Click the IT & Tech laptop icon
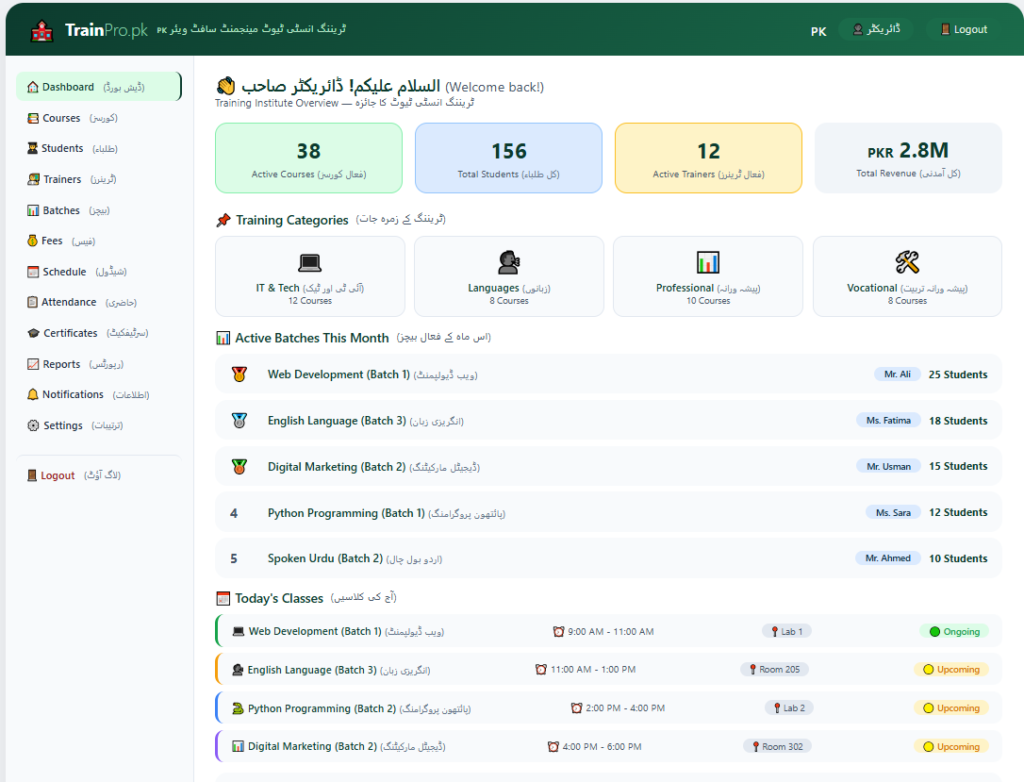Screen dimensions: 1024x782 pyautogui.click(x=310, y=263)
